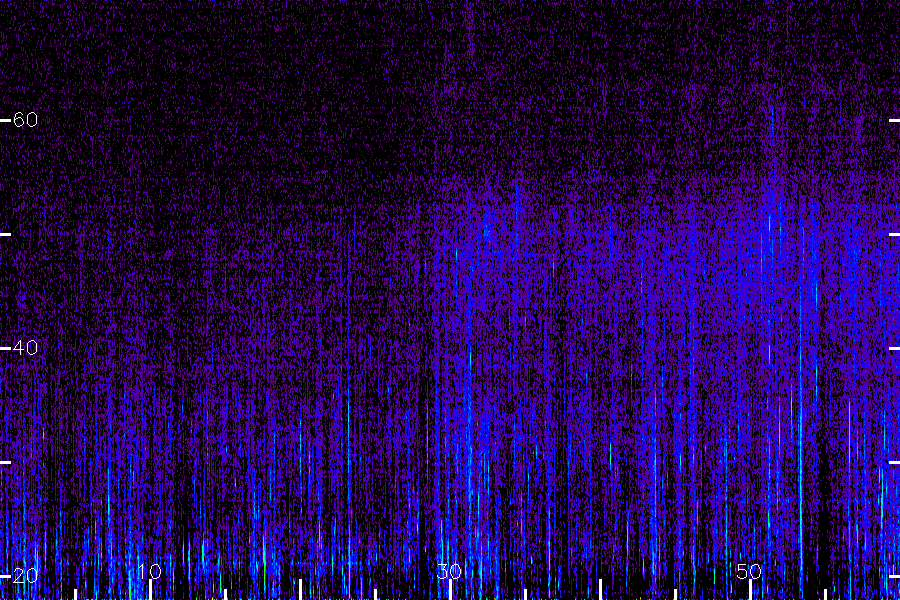This screenshot has height=600, width=900.
Task: Select the "50" label on the horizontal axis
Action: tap(749, 571)
